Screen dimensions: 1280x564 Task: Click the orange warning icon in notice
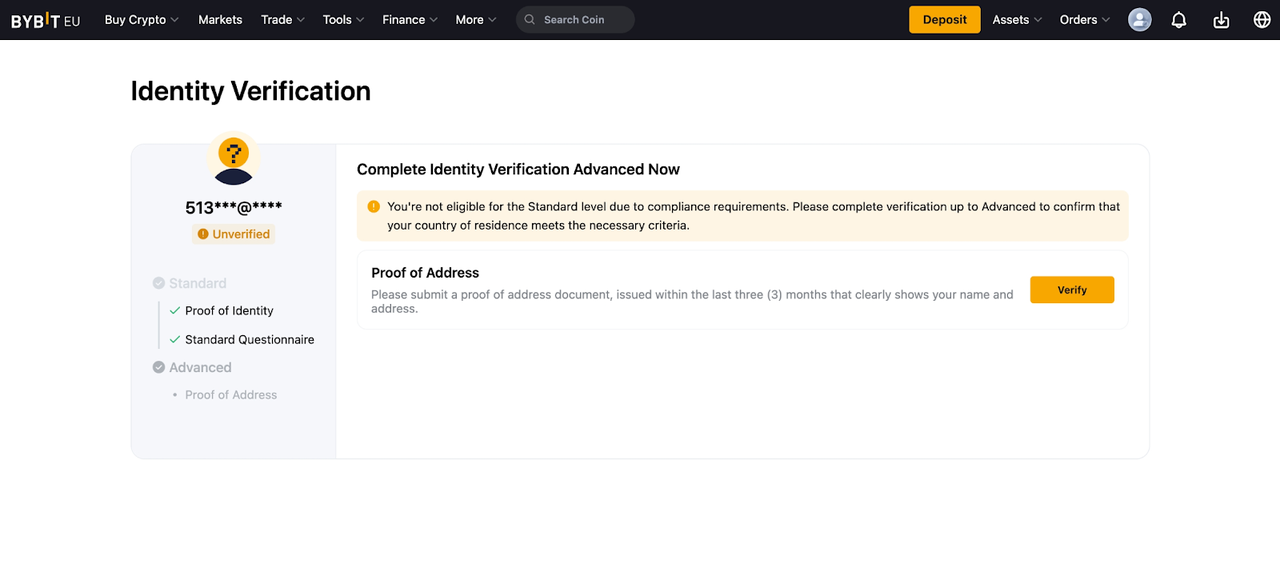click(x=374, y=207)
